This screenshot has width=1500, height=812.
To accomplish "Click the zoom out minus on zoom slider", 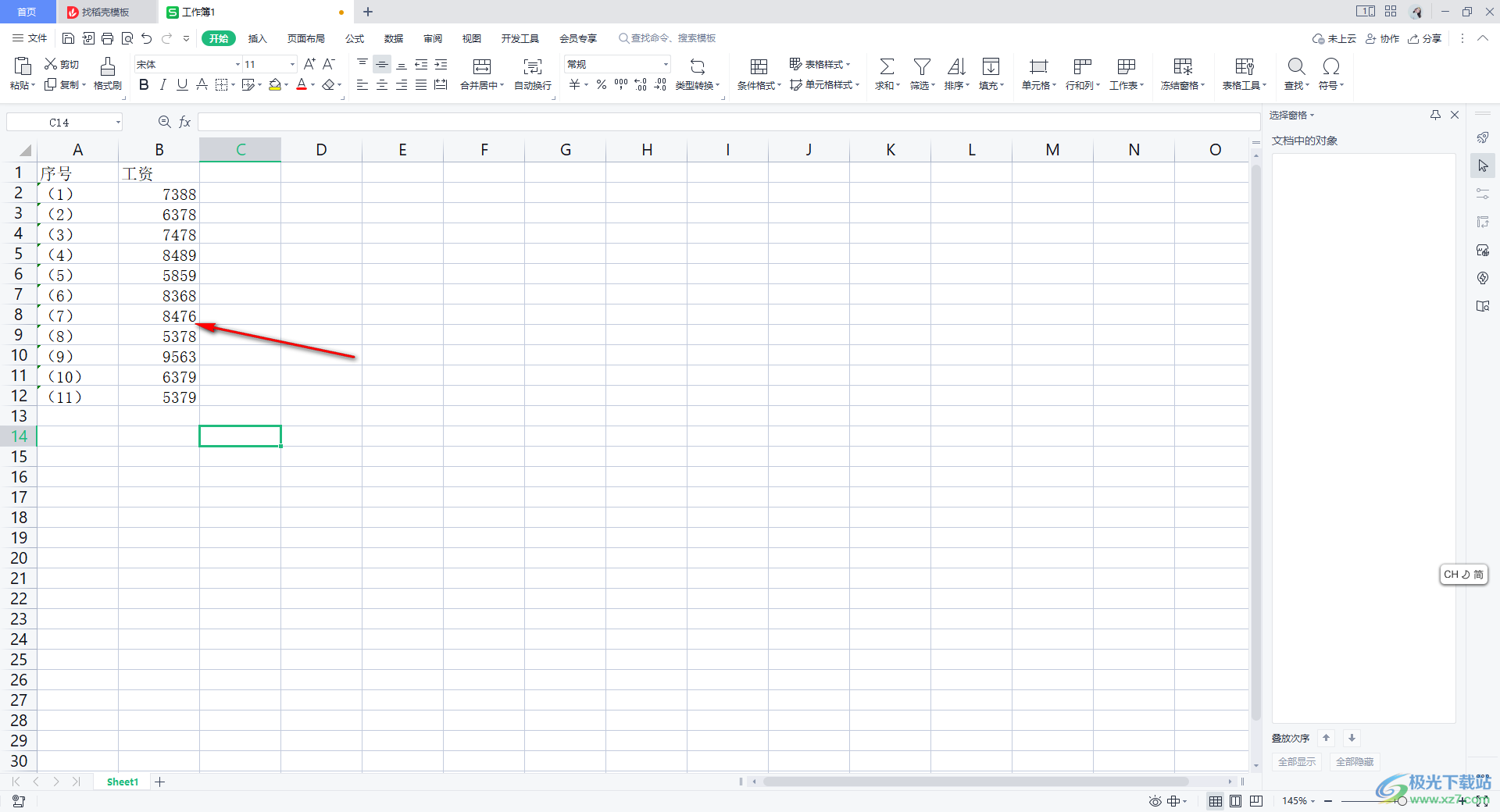I will click(x=1328, y=801).
